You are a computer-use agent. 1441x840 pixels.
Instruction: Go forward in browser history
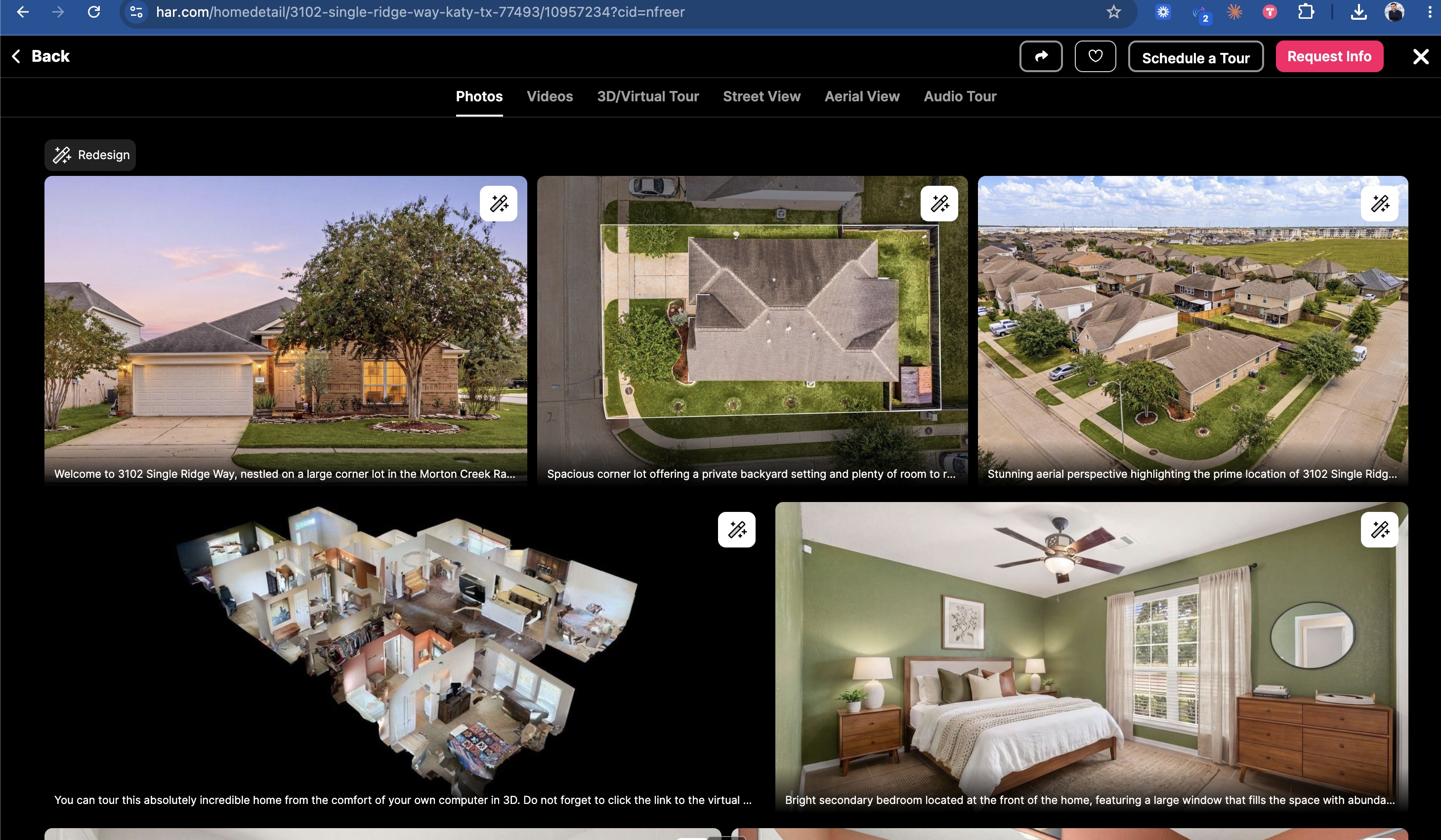[x=58, y=12]
